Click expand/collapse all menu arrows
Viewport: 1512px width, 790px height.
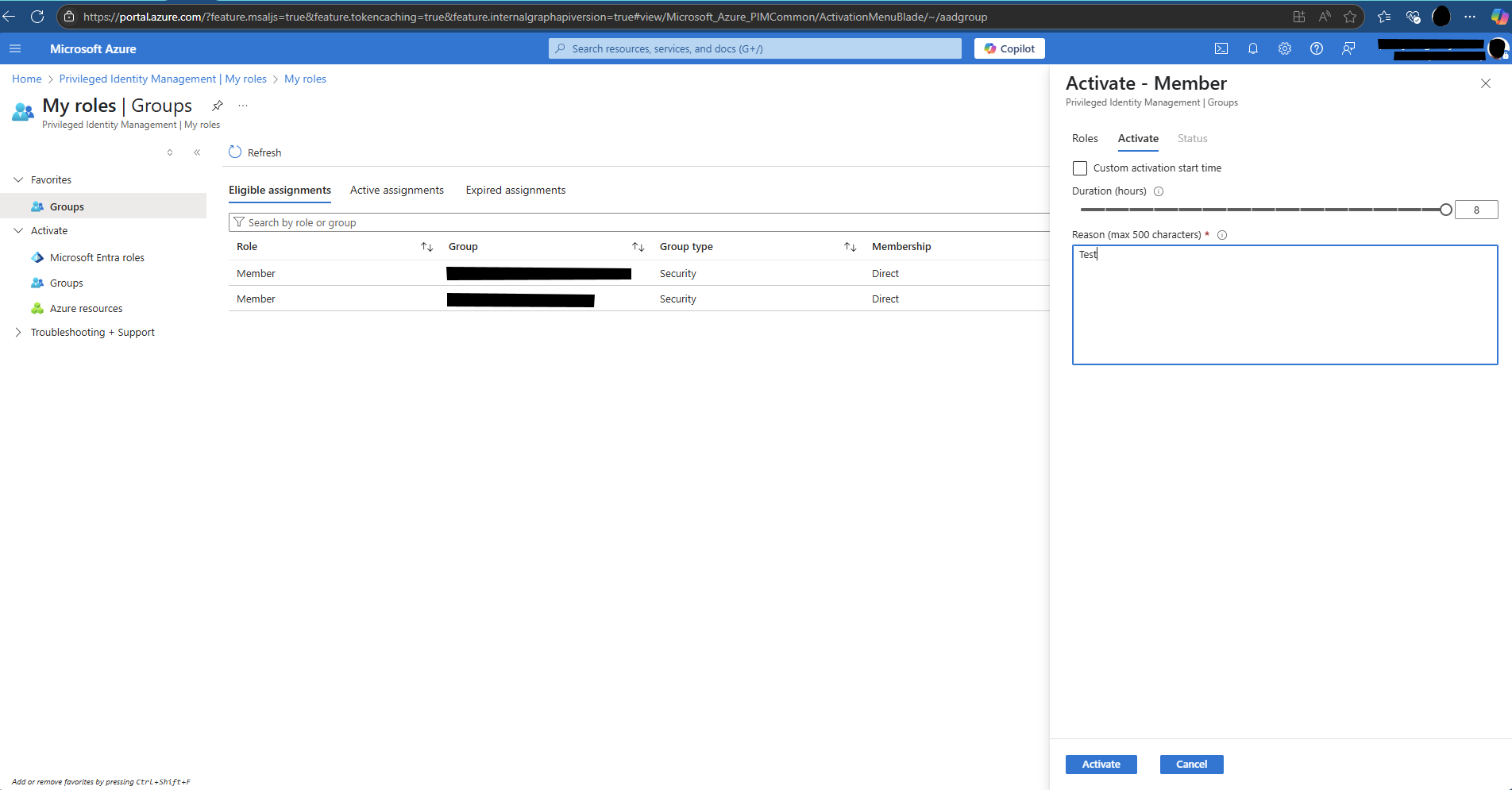tap(170, 152)
